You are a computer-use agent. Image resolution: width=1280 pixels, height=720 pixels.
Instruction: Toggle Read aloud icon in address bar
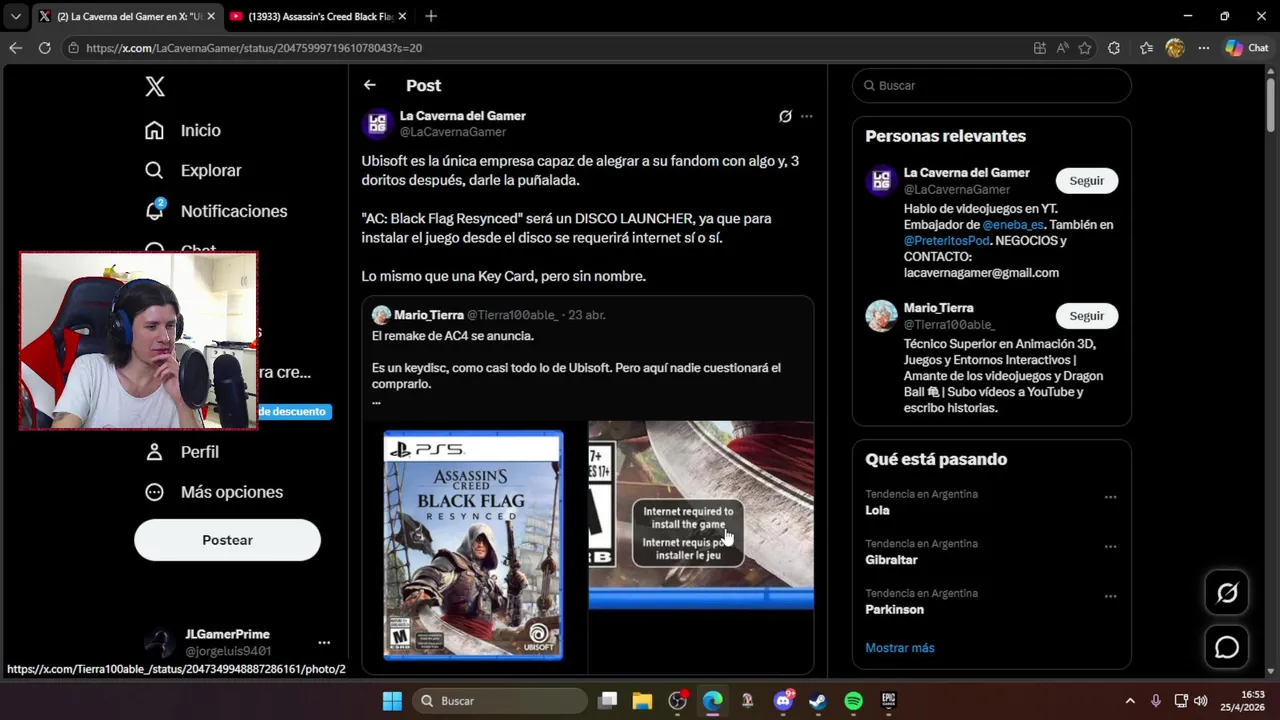1062,48
